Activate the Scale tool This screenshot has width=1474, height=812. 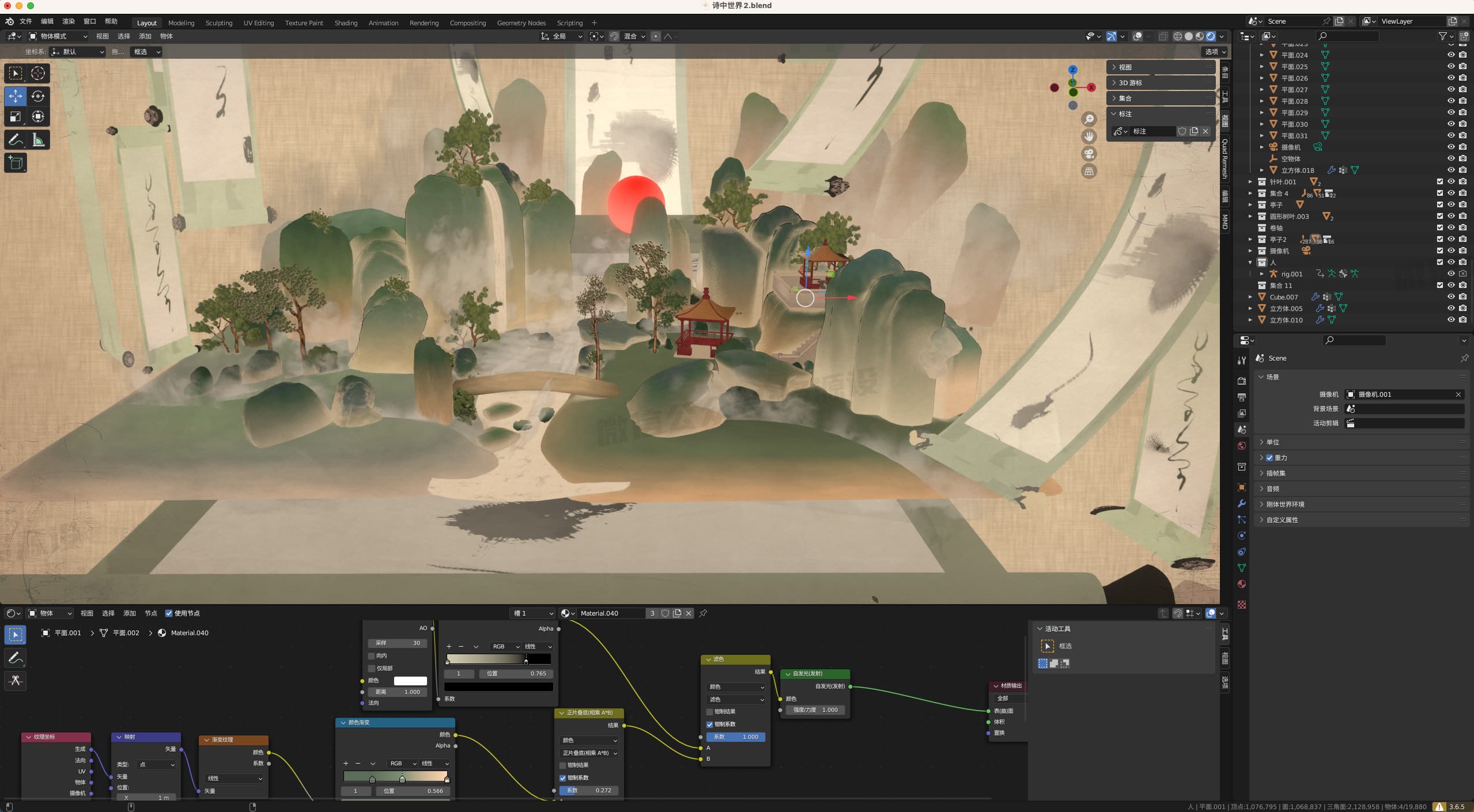16,117
